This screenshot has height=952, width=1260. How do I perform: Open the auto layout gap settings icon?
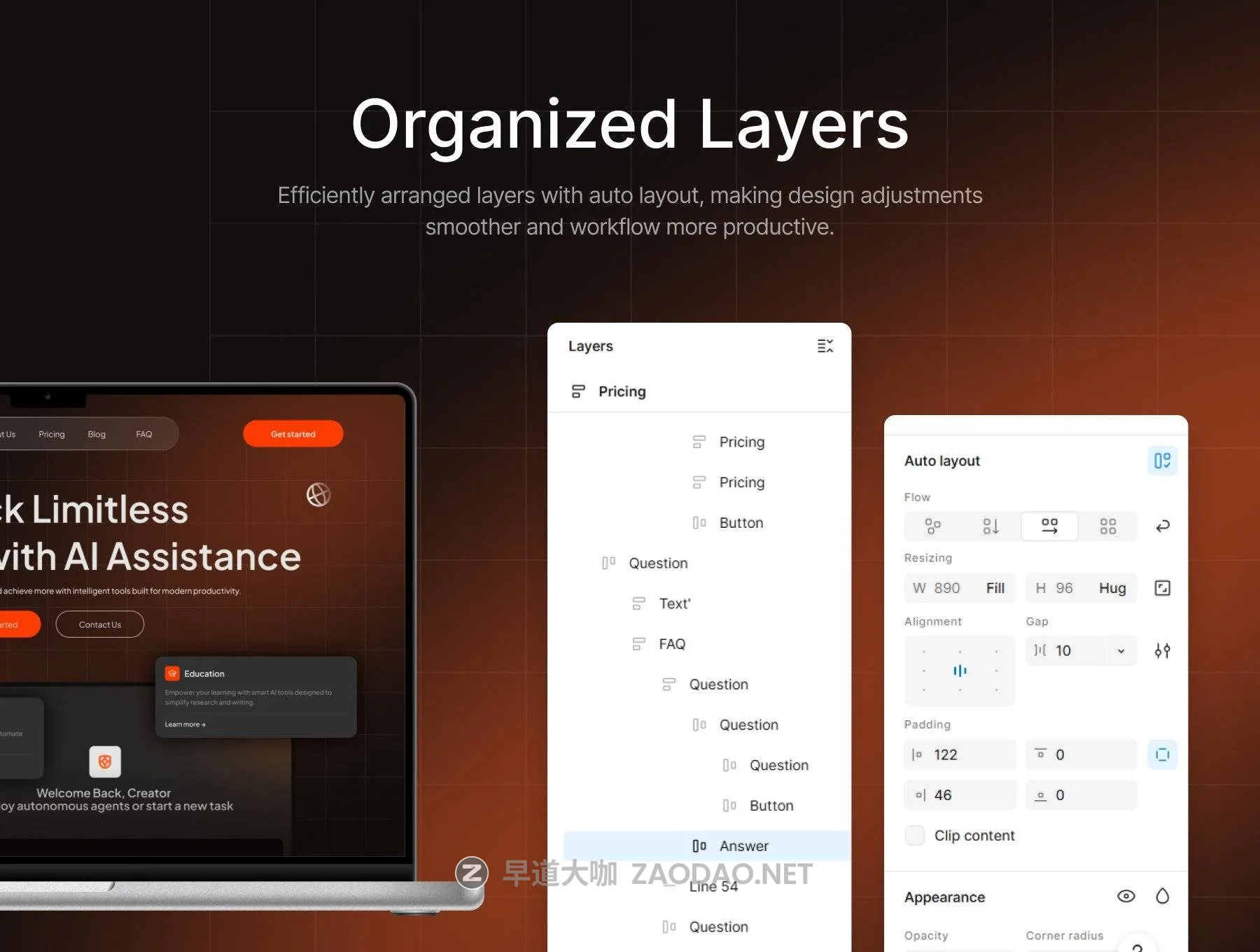click(1162, 651)
